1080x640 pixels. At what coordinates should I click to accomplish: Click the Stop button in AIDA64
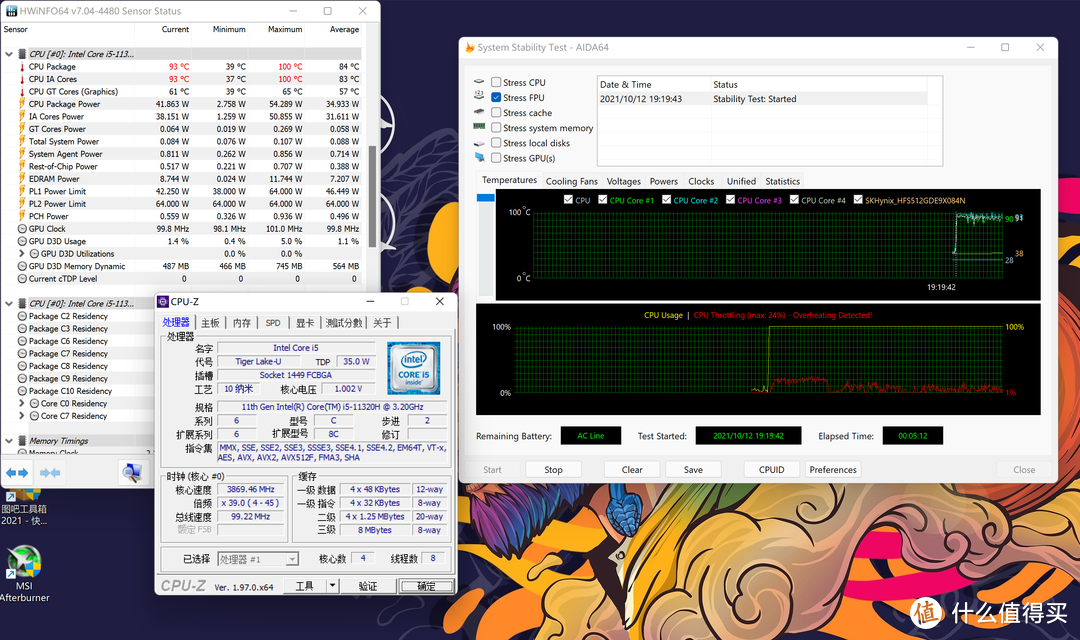pyautogui.click(x=553, y=470)
